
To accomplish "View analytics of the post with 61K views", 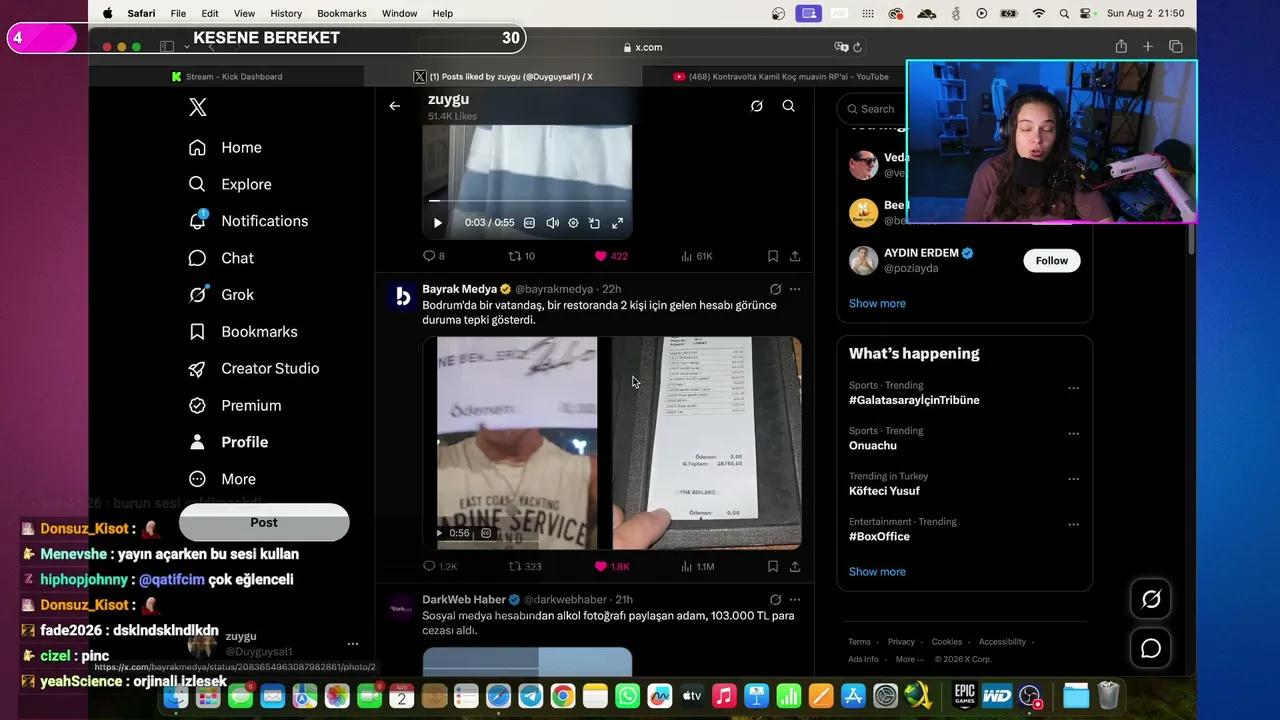I will [x=696, y=256].
